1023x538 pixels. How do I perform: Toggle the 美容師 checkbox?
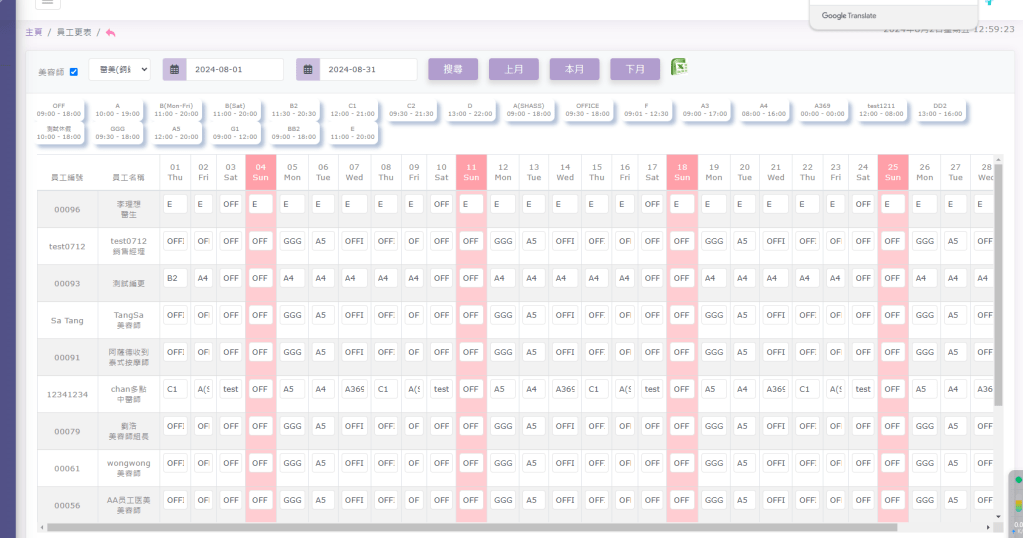point(74,71)
